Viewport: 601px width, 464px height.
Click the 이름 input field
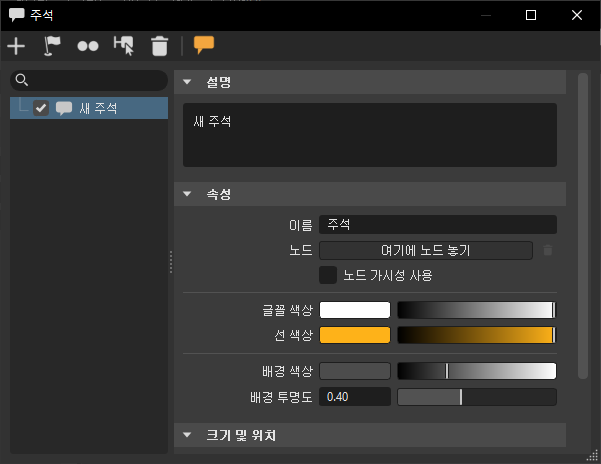coord(438,225)
